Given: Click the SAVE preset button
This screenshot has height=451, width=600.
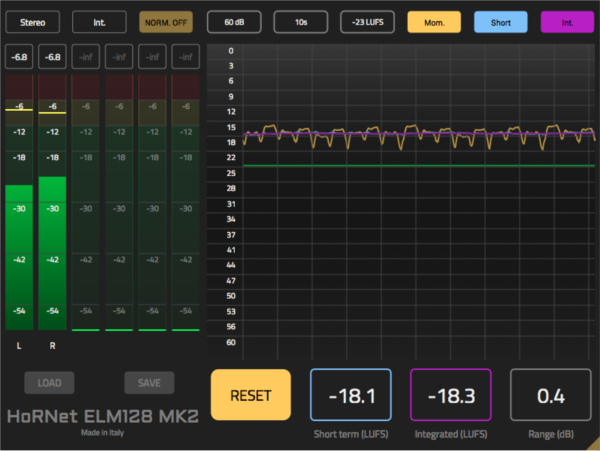Looking at the screenshot, I should [149, 383].
